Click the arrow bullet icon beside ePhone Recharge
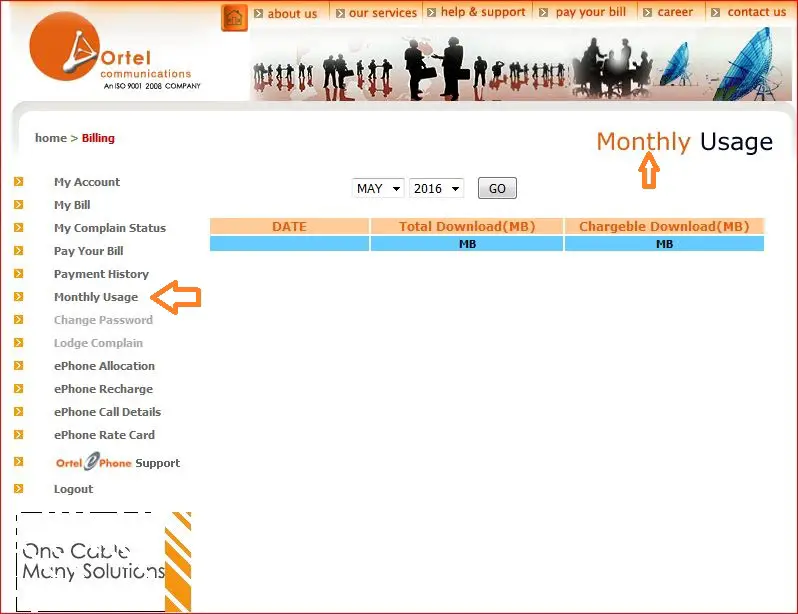Screen dimensions: 798x614 coord(18,389)
